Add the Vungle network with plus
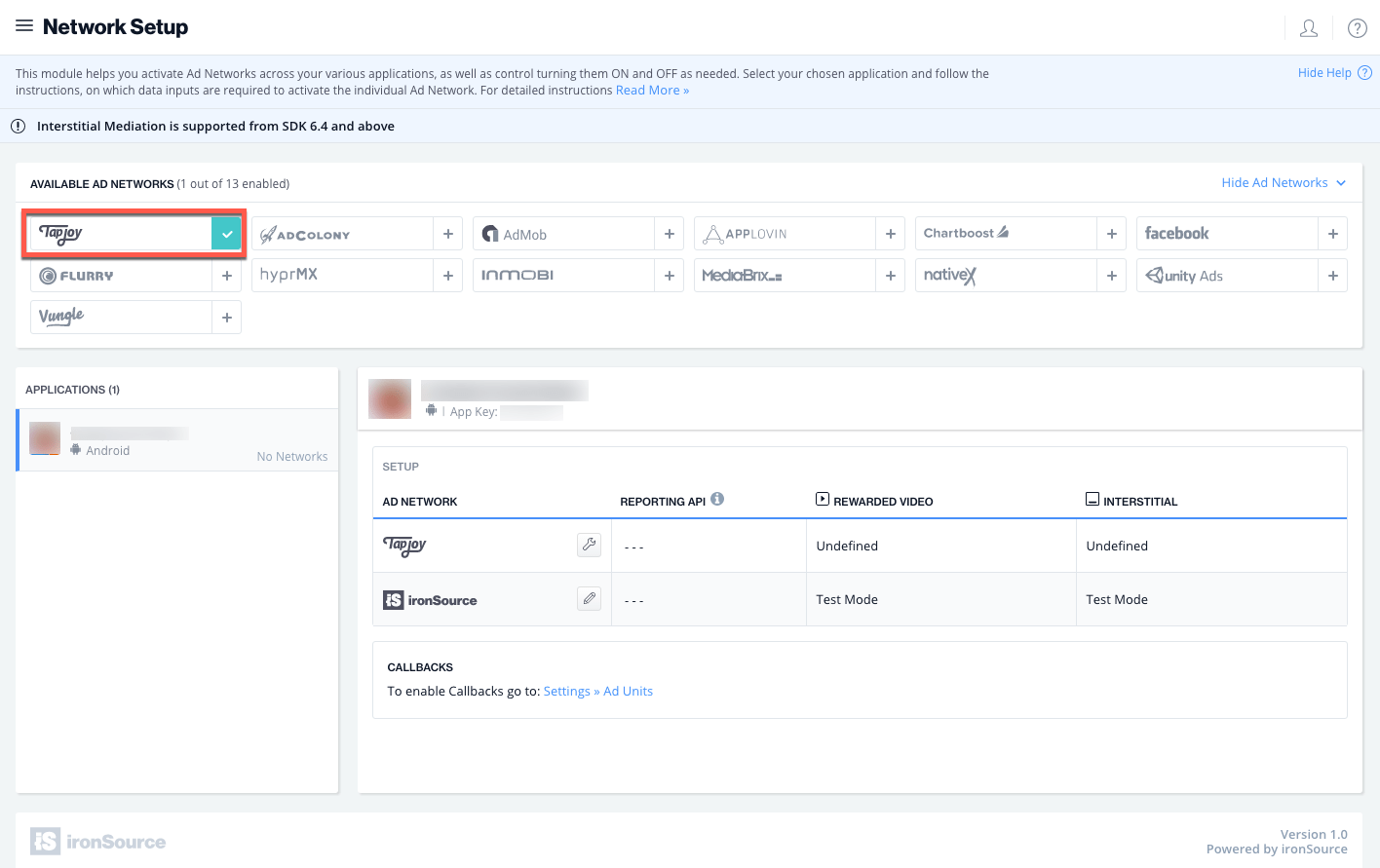1380x868 pixels. (226, 317)
